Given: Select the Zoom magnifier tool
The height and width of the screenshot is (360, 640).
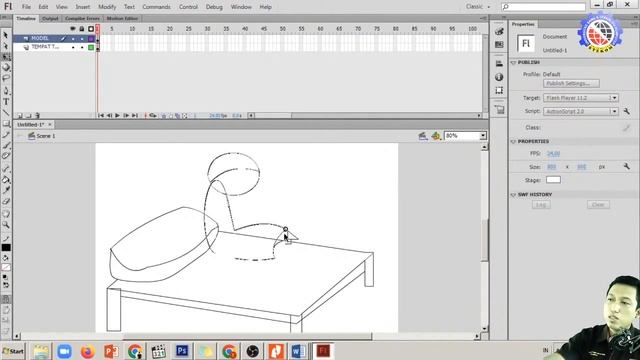Looking at the screenshot, I should click(6, 225).
